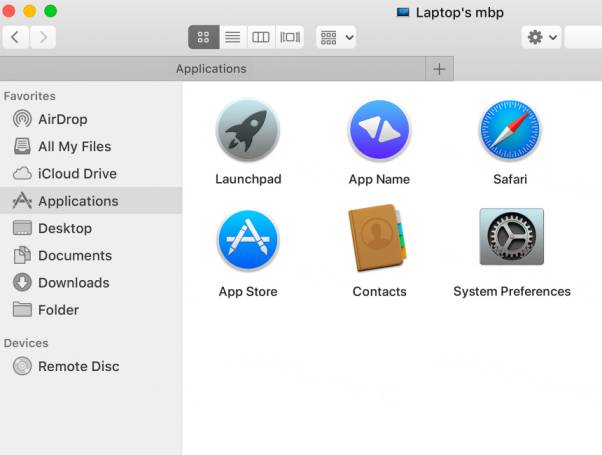The height and width of the screenshot is (455, 602).
Task: Switch to list view mode
Action: (x=232, y=37)
